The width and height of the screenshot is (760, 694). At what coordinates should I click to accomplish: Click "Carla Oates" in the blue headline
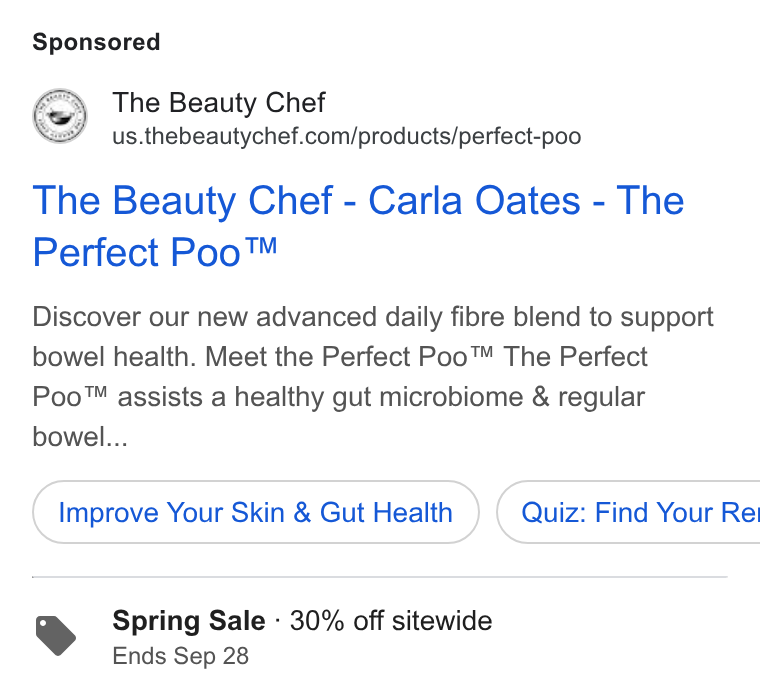[474, 200]
